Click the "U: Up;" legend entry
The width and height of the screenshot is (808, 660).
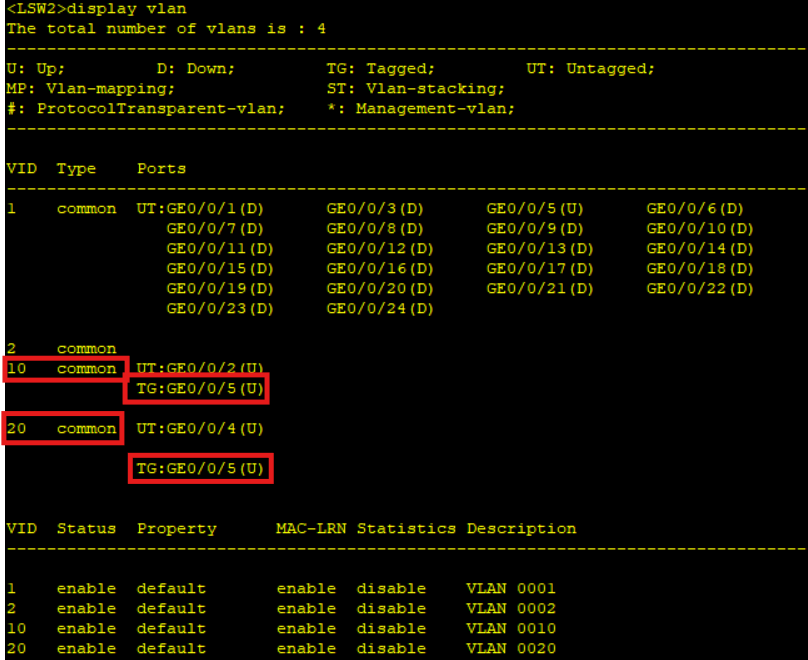tap(36, 69)
